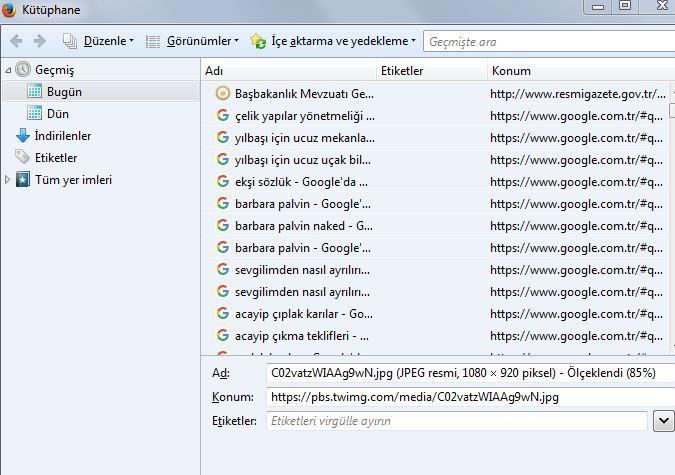
Task: Click the Etiketler tags input field
Action: tap(457, 421)
